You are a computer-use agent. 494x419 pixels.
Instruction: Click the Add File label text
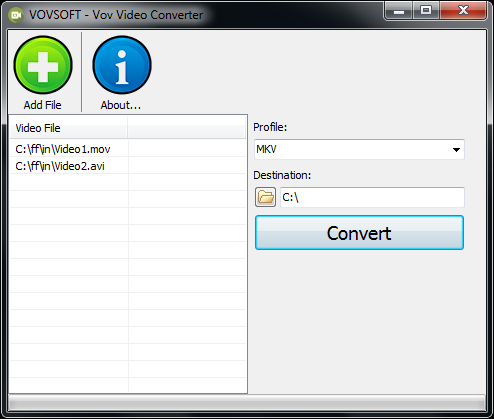click(42, 105)
